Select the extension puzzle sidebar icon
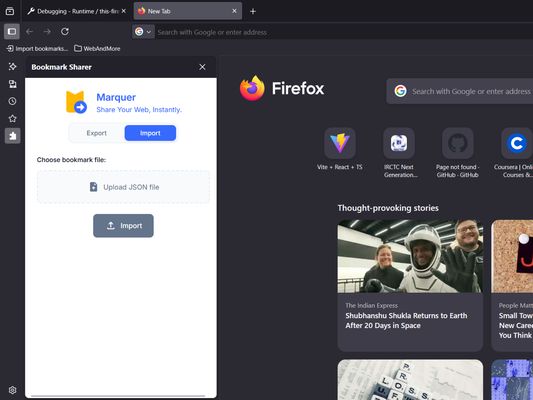The image size is (533, 400). pos(13,136)
